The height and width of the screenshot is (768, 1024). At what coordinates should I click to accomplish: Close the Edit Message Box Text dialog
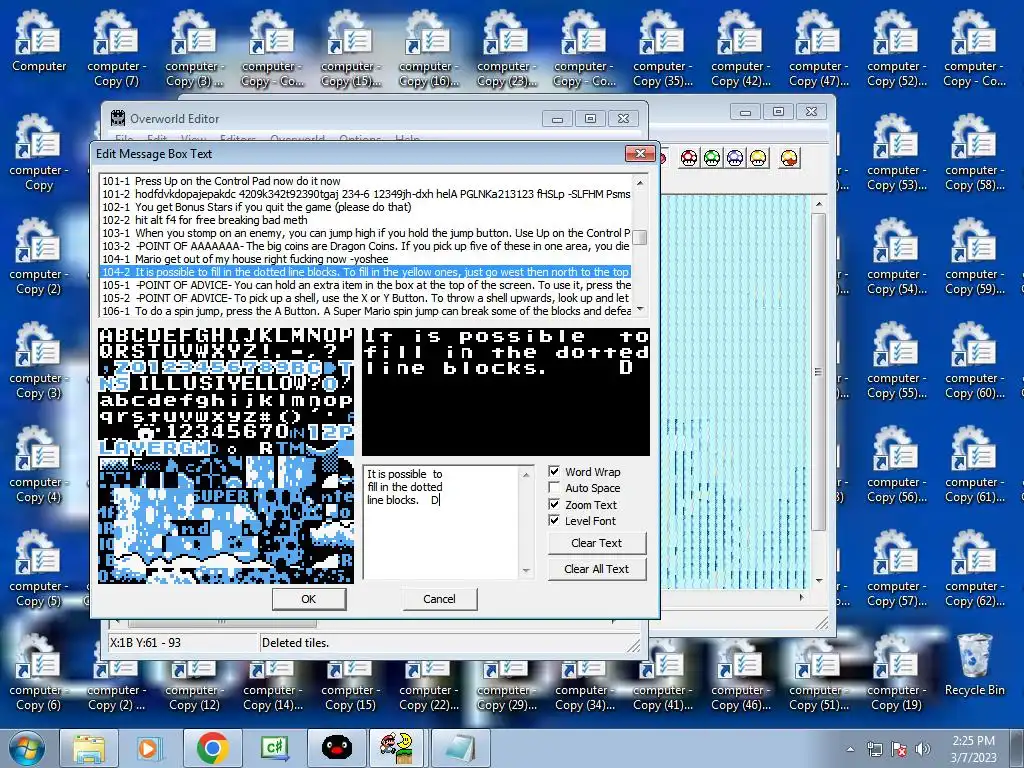tap(640, 153)
